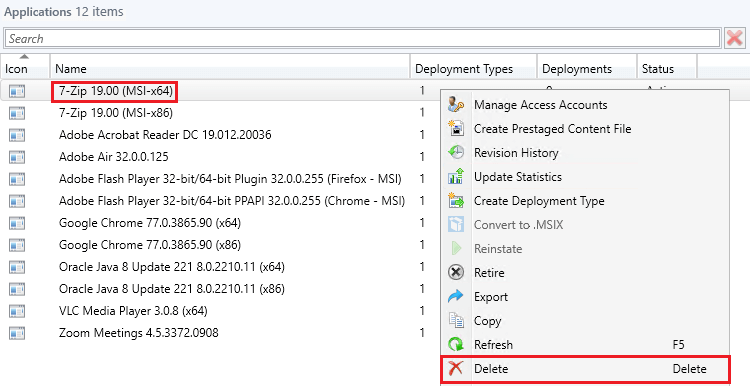This screenshot has width=750, height=386.
Task: Click the Create Prestaged Content File icon
Action: [x=456, y=129]
